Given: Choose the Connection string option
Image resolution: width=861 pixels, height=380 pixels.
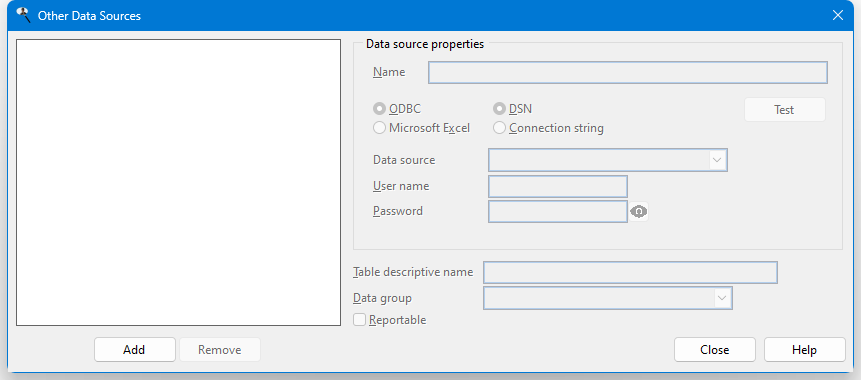Looking at the screenshot, I should (x=499, y=128).
